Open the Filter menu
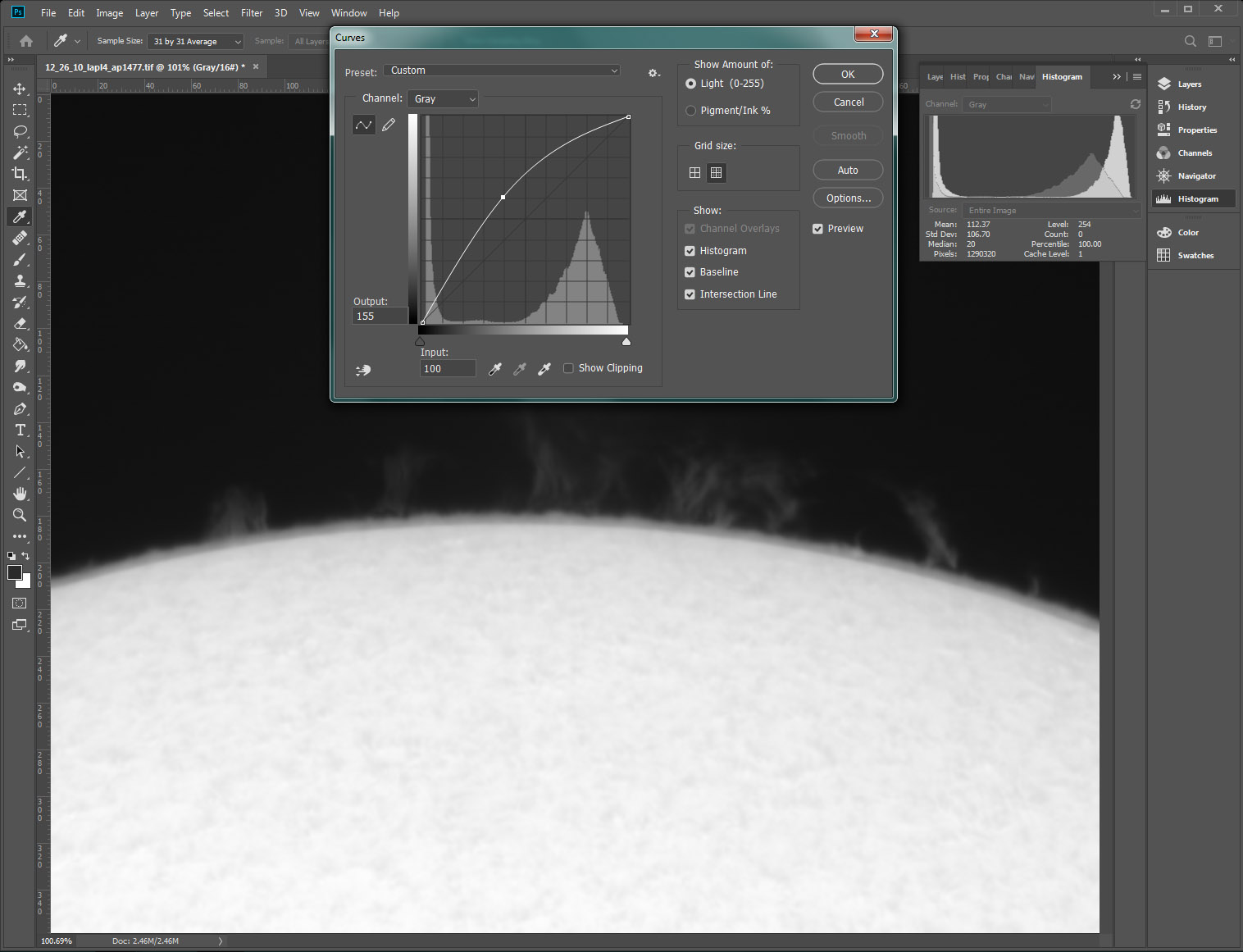 pos(252,12)
